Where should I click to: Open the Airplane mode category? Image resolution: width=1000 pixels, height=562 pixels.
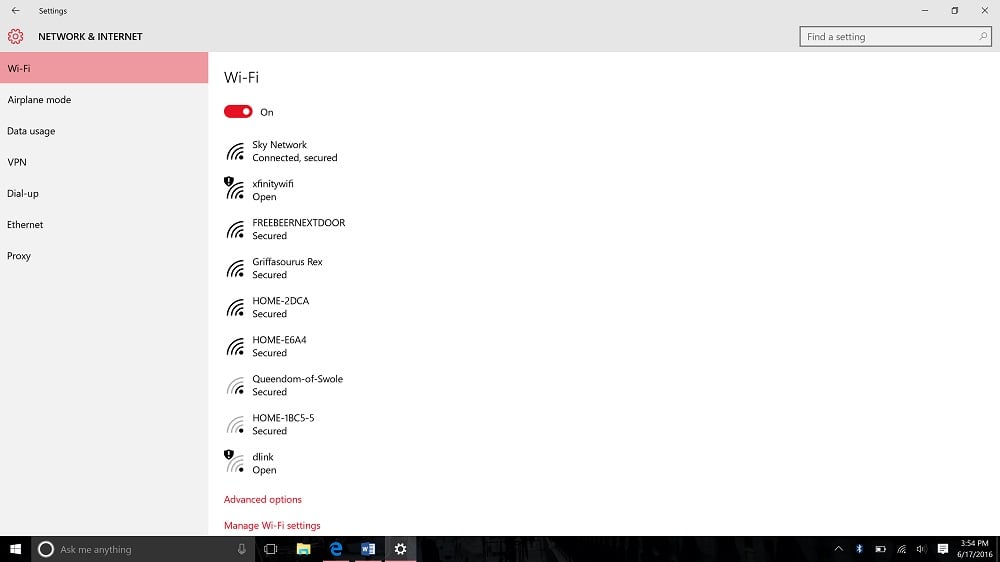coord(104,100)
